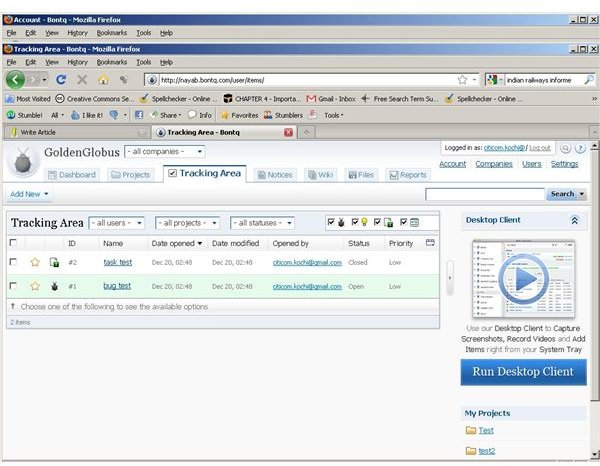Star the task test item
This screenshot has height=466, width=600.
coord(35,262)
